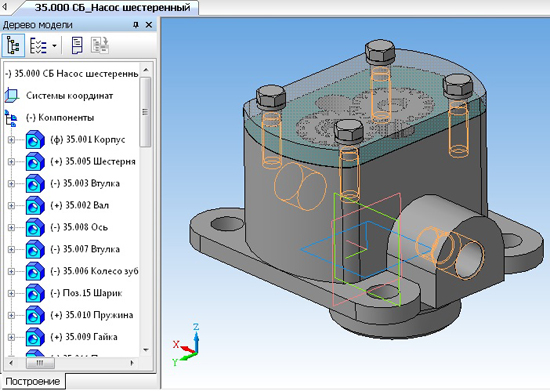This screenshot has width=550, height=391.
Task: Expand the 35.006 Колесо зуб component
Action: point(11,271)
